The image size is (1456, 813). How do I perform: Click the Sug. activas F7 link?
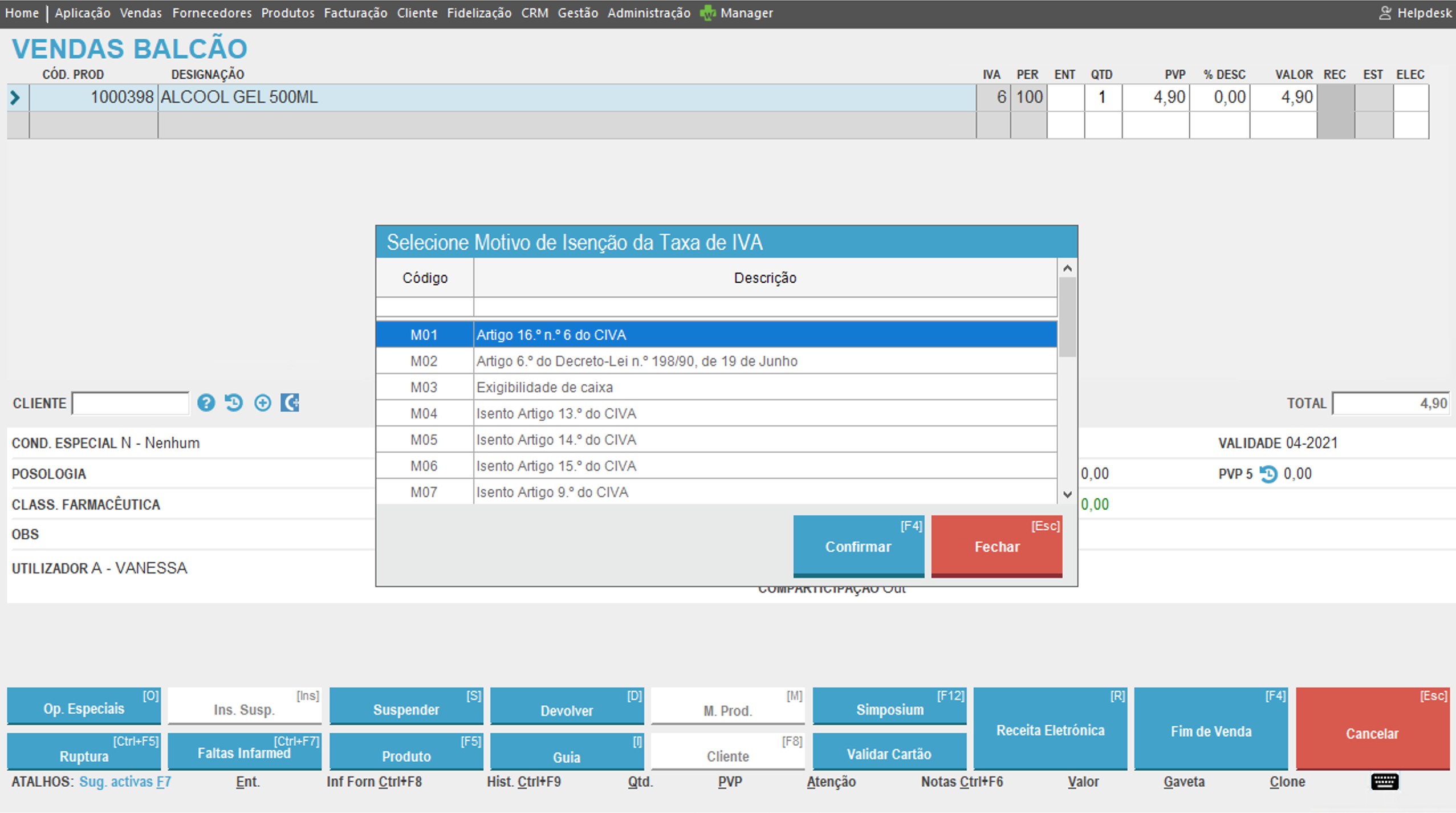[x=125, y=781]
